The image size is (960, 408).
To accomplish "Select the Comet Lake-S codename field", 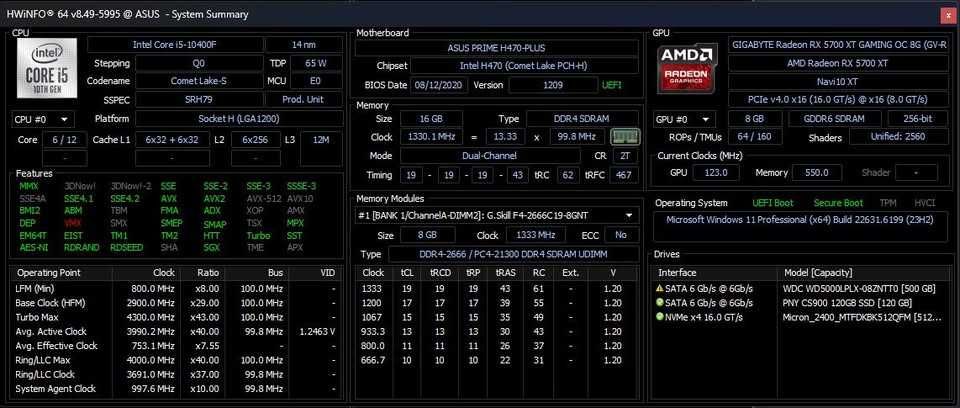I will click(199, 81).
